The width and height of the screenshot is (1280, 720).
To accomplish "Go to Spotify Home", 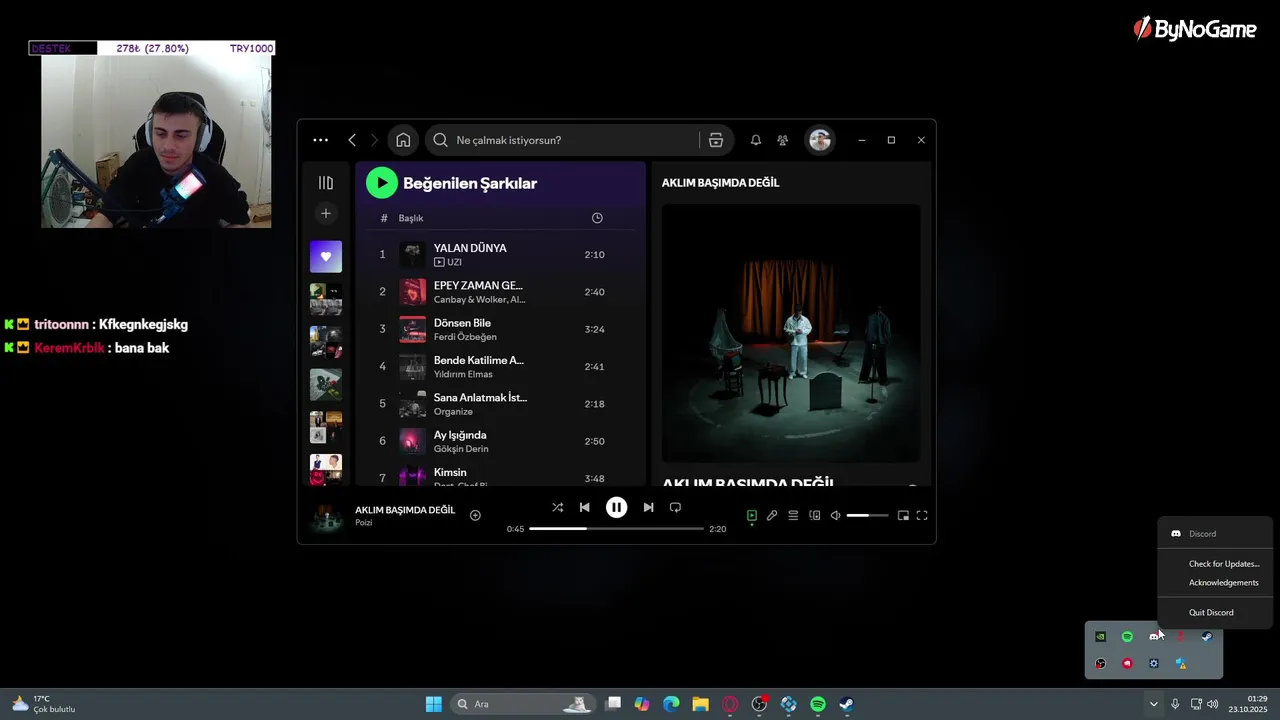I will (403, 140).
